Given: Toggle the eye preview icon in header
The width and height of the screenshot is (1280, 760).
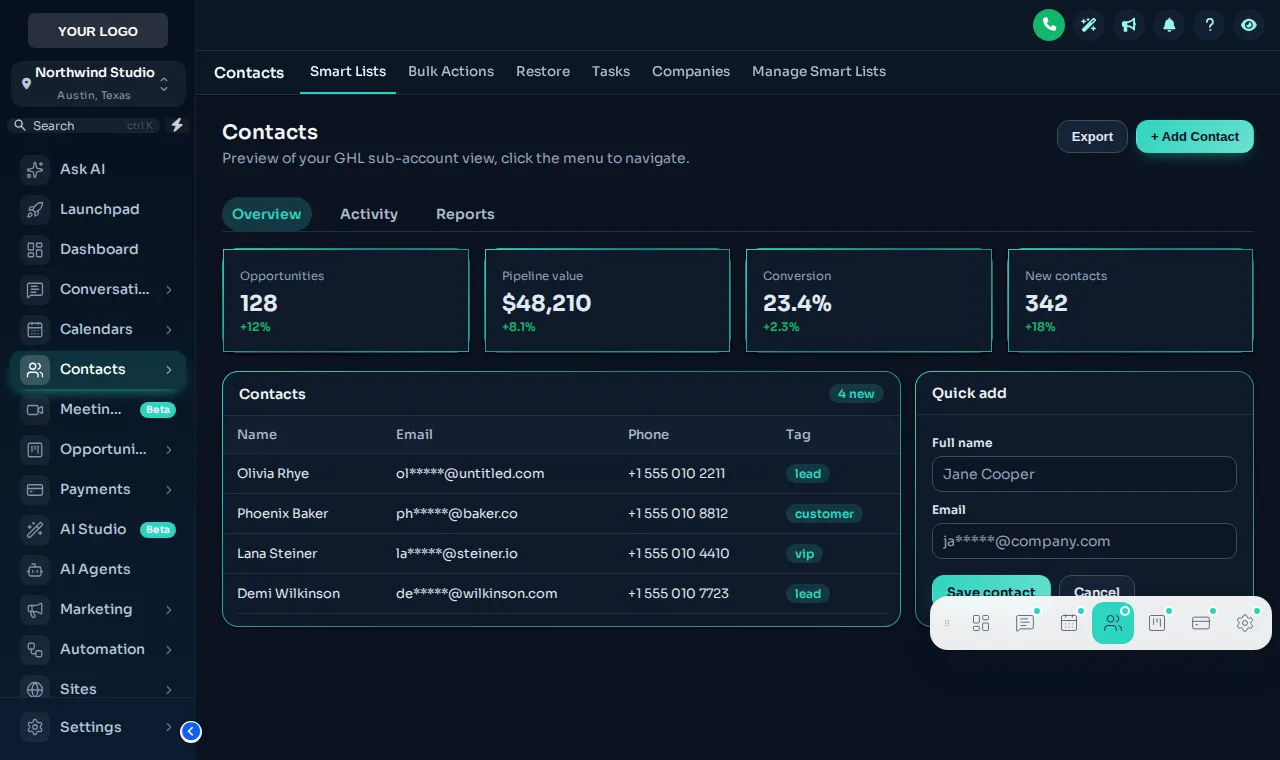Looking at the screenshot, I should point(1249,25).
